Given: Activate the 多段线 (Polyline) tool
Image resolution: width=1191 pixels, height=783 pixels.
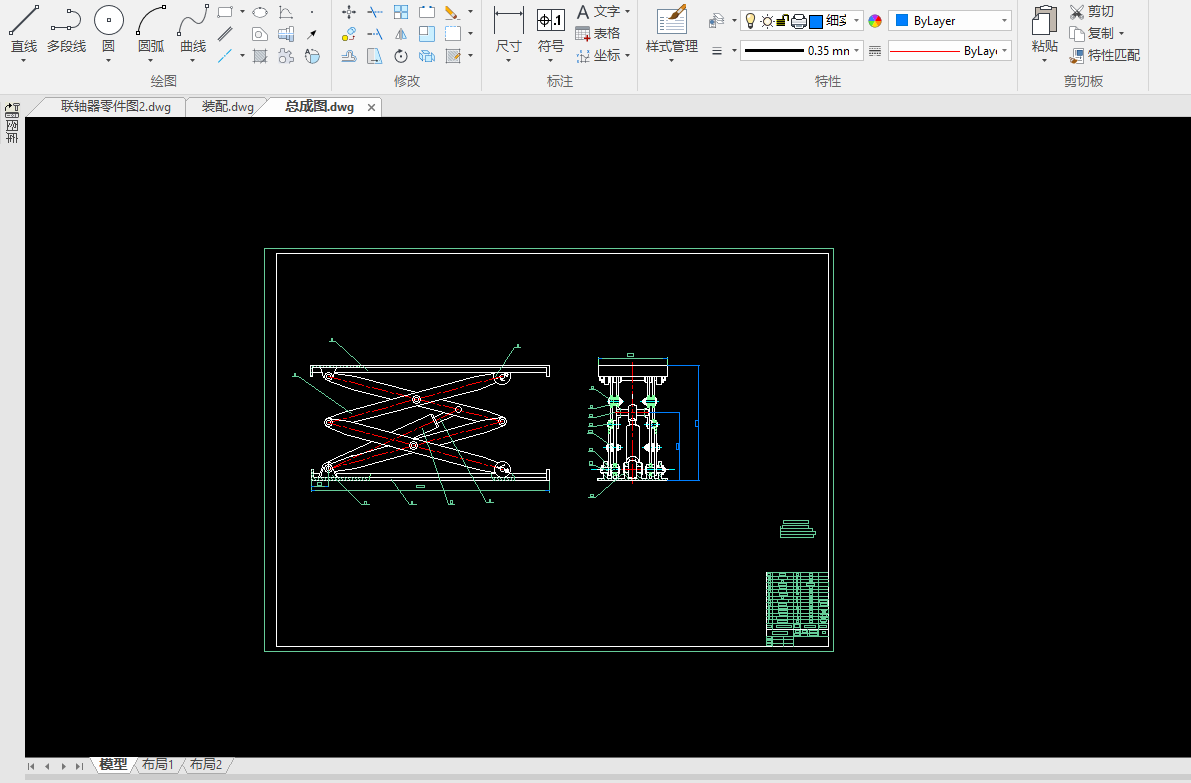Looking at the screenshot, I should [66, 20].
